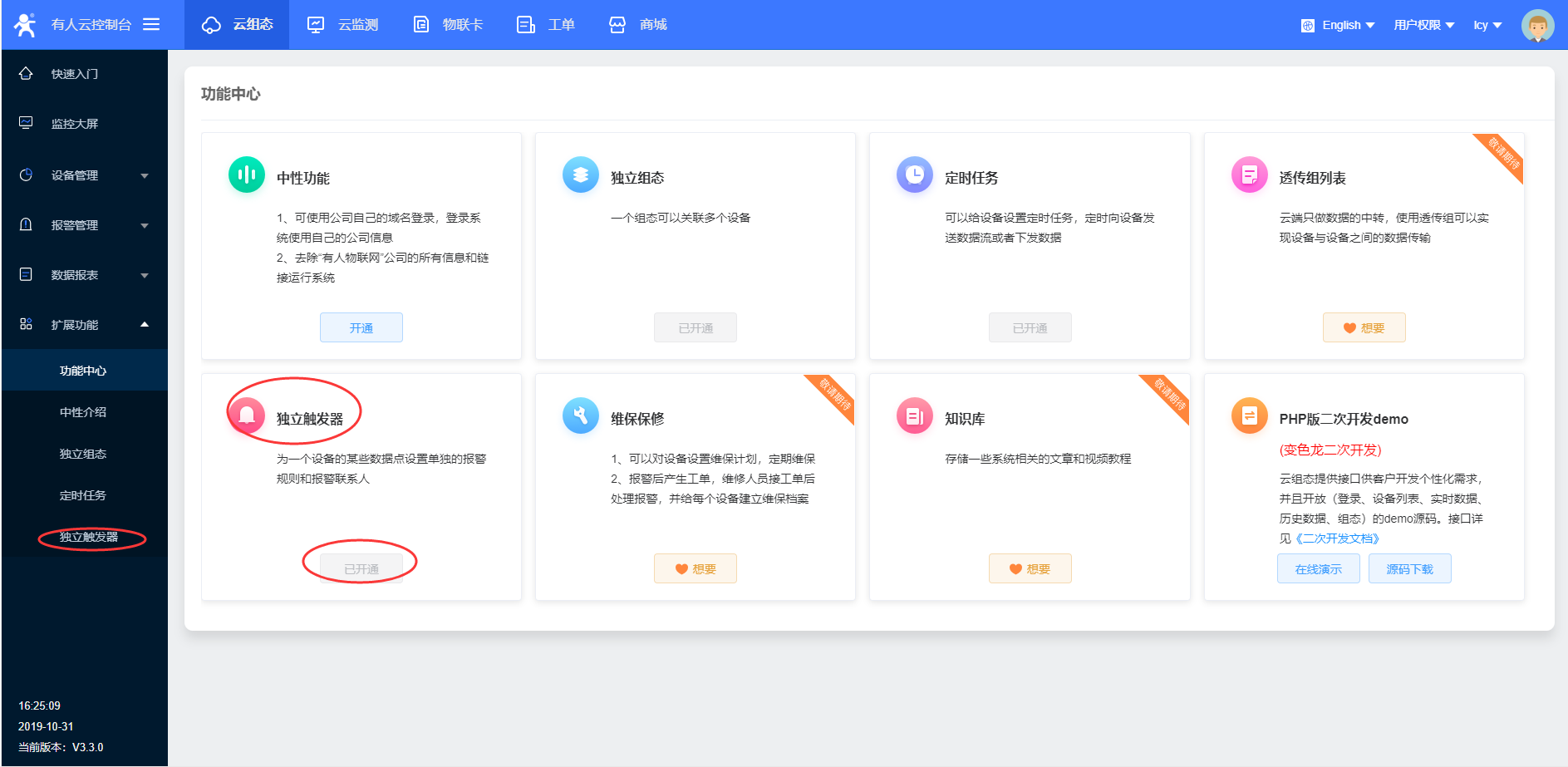The width and height of the screenshot is (1568, 767).
Task: Expand the 数据报表 sidebar menu
Action: 85,275
